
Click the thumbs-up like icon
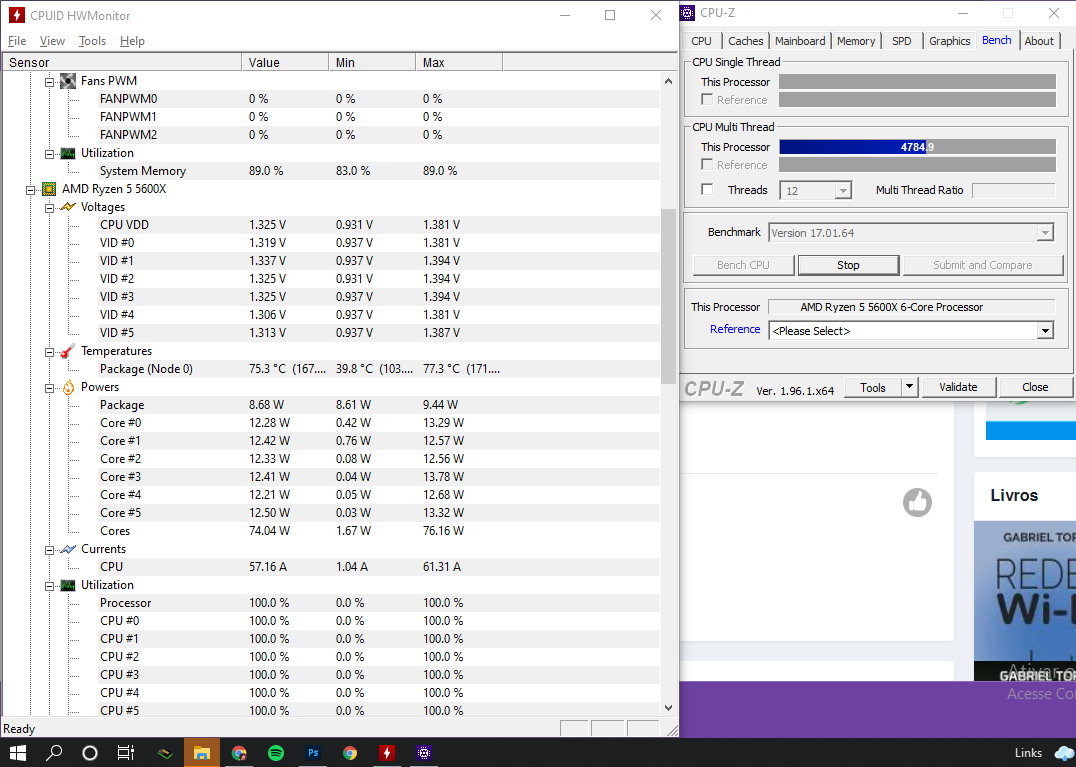click(917, 502)
